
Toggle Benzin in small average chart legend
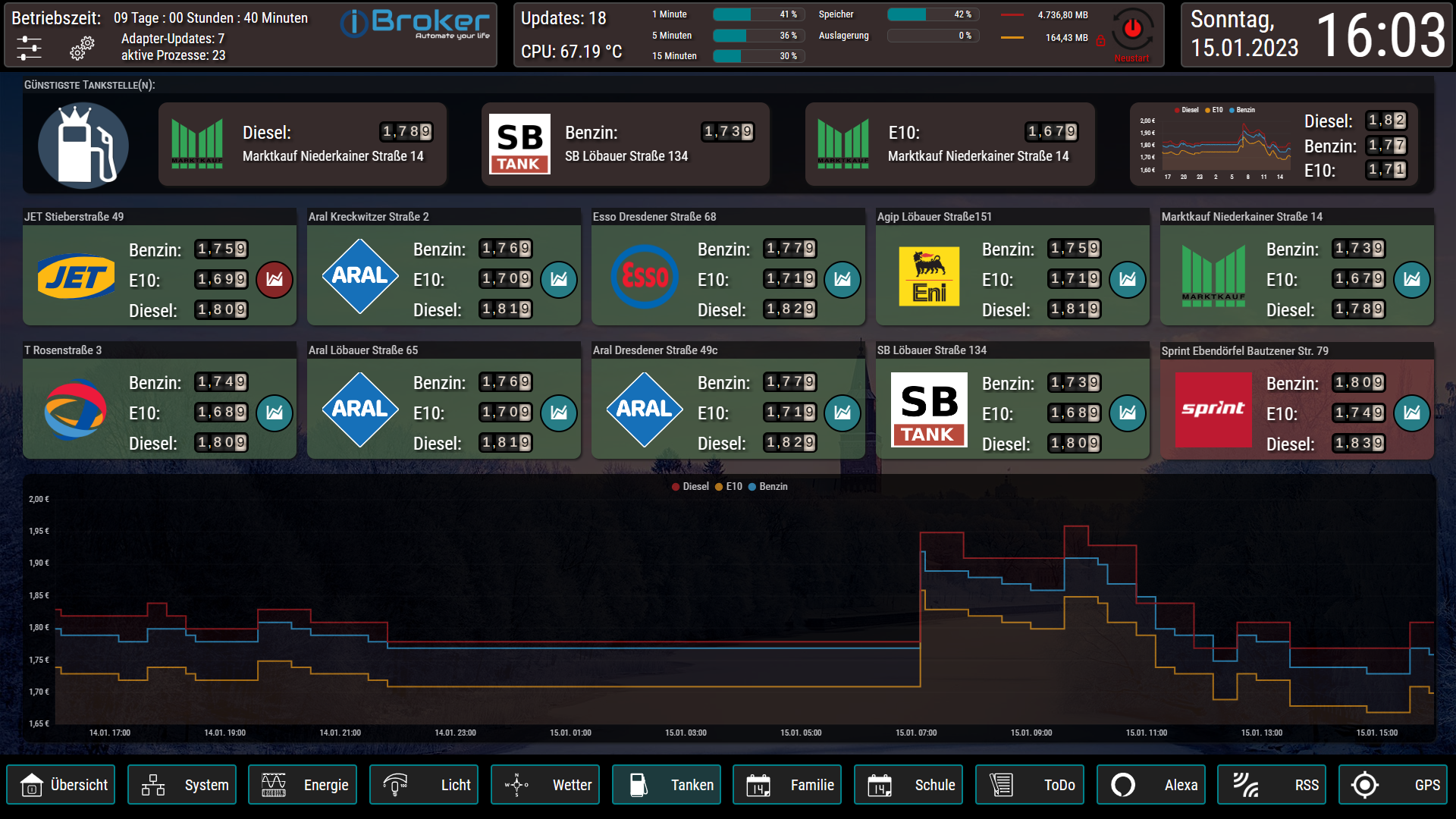click(x=1242, y=110)
